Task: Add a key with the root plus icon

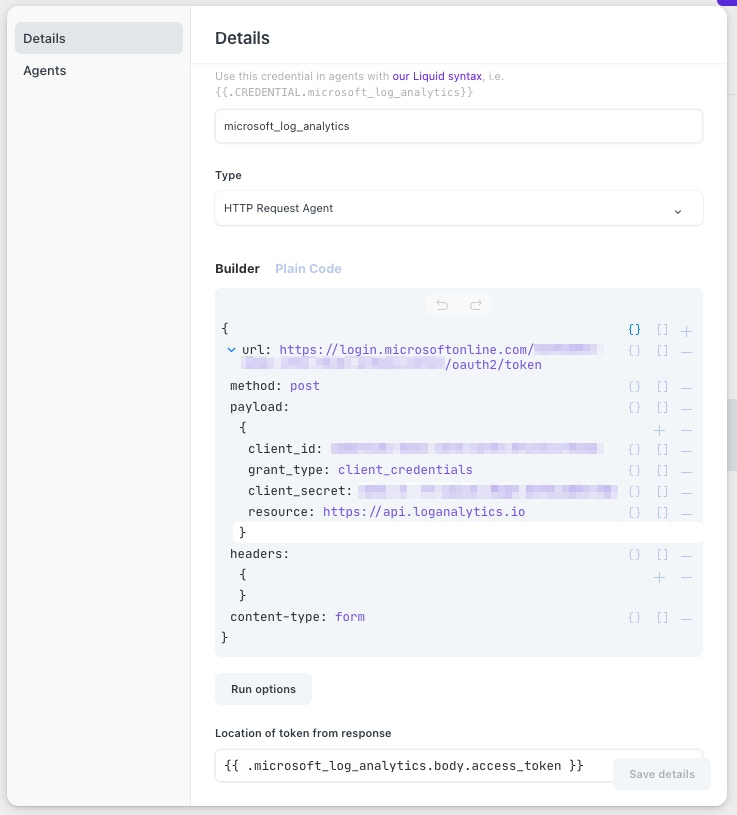Action: point(687,330)
